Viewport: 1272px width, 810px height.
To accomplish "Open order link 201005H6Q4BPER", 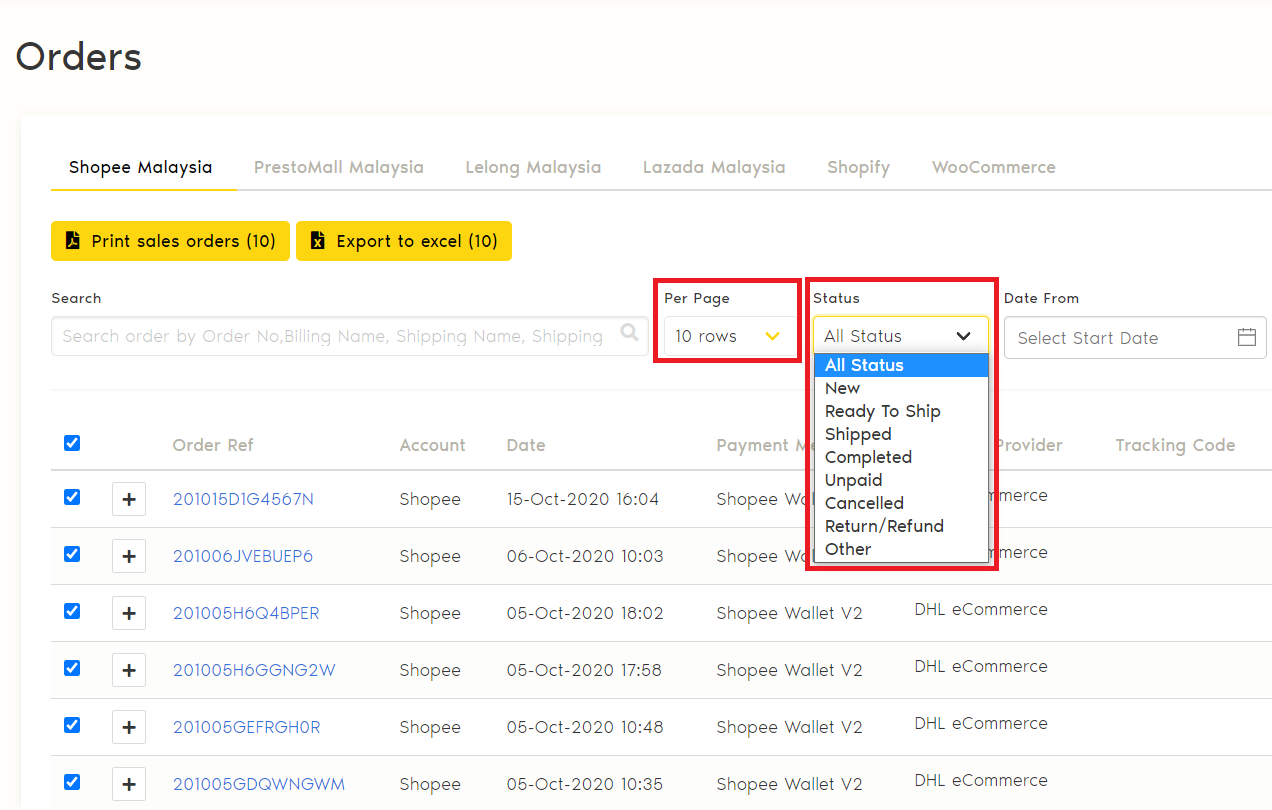I will tap(246, 613).
